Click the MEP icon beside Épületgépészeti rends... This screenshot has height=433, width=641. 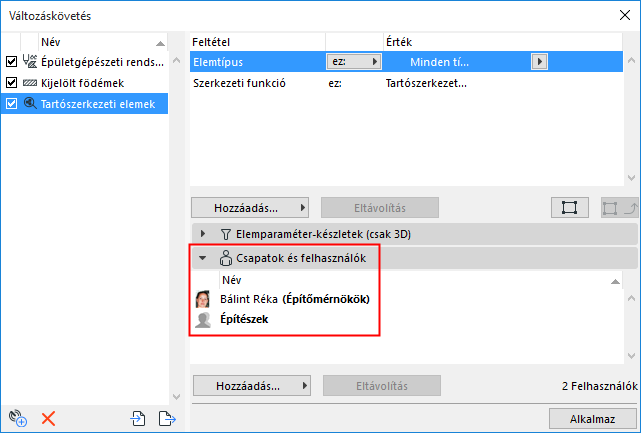pos(30,61)
